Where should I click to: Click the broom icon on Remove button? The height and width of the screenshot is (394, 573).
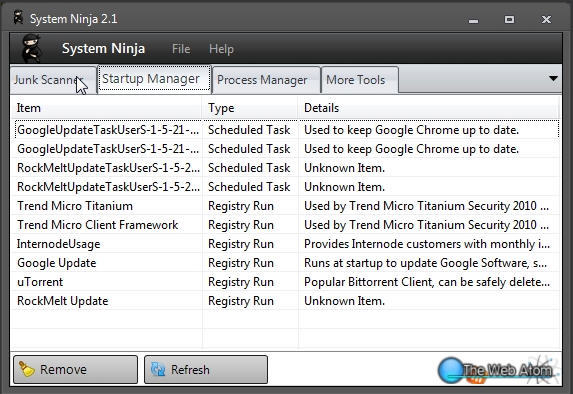[27, 369]
